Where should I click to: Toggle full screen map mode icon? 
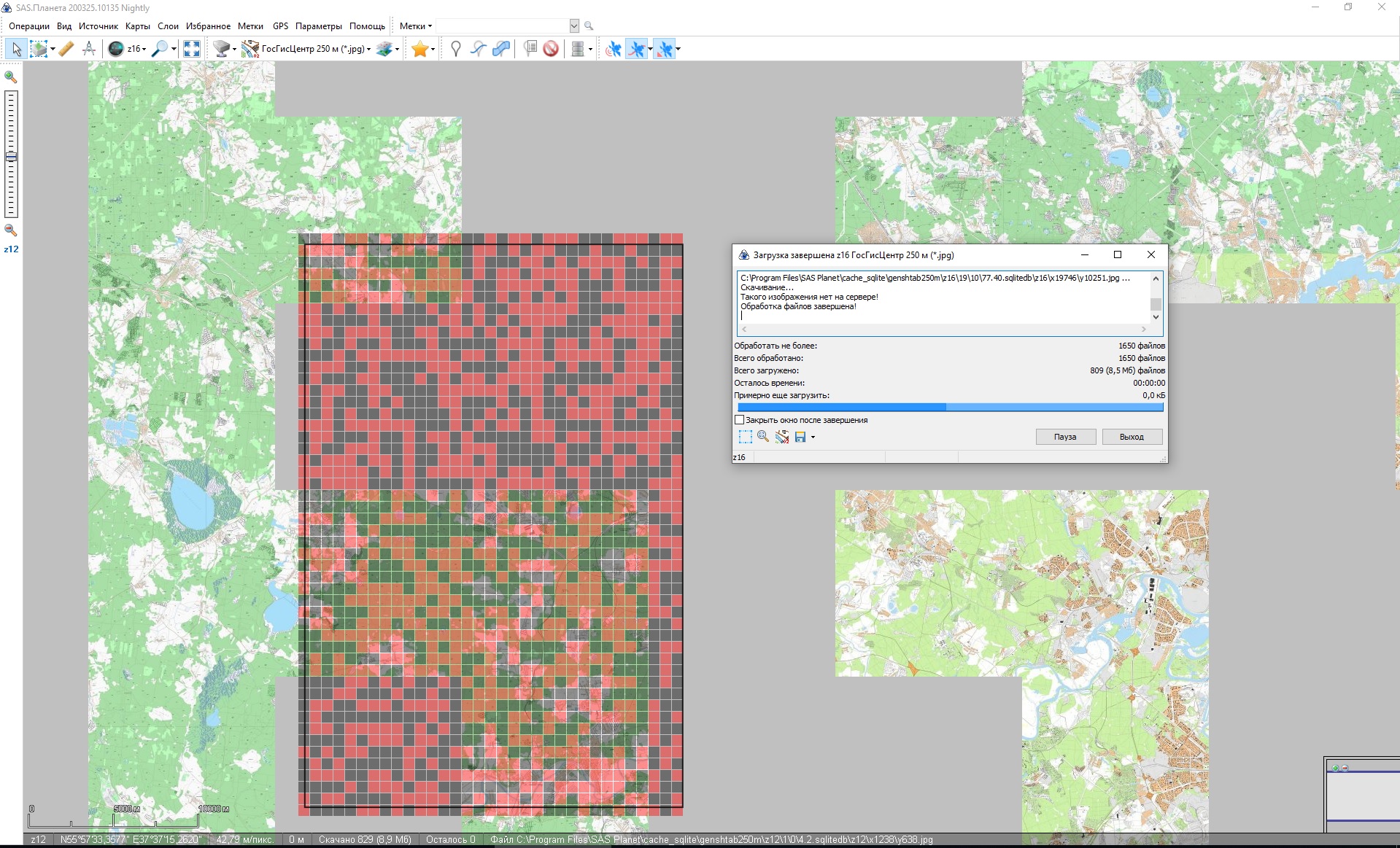pyautogui.click(x=192, y=49)
